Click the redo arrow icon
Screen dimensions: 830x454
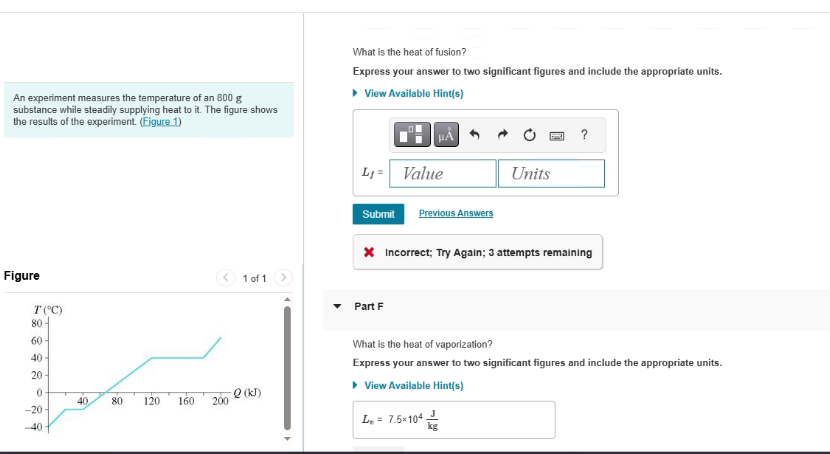pos(502,135)
